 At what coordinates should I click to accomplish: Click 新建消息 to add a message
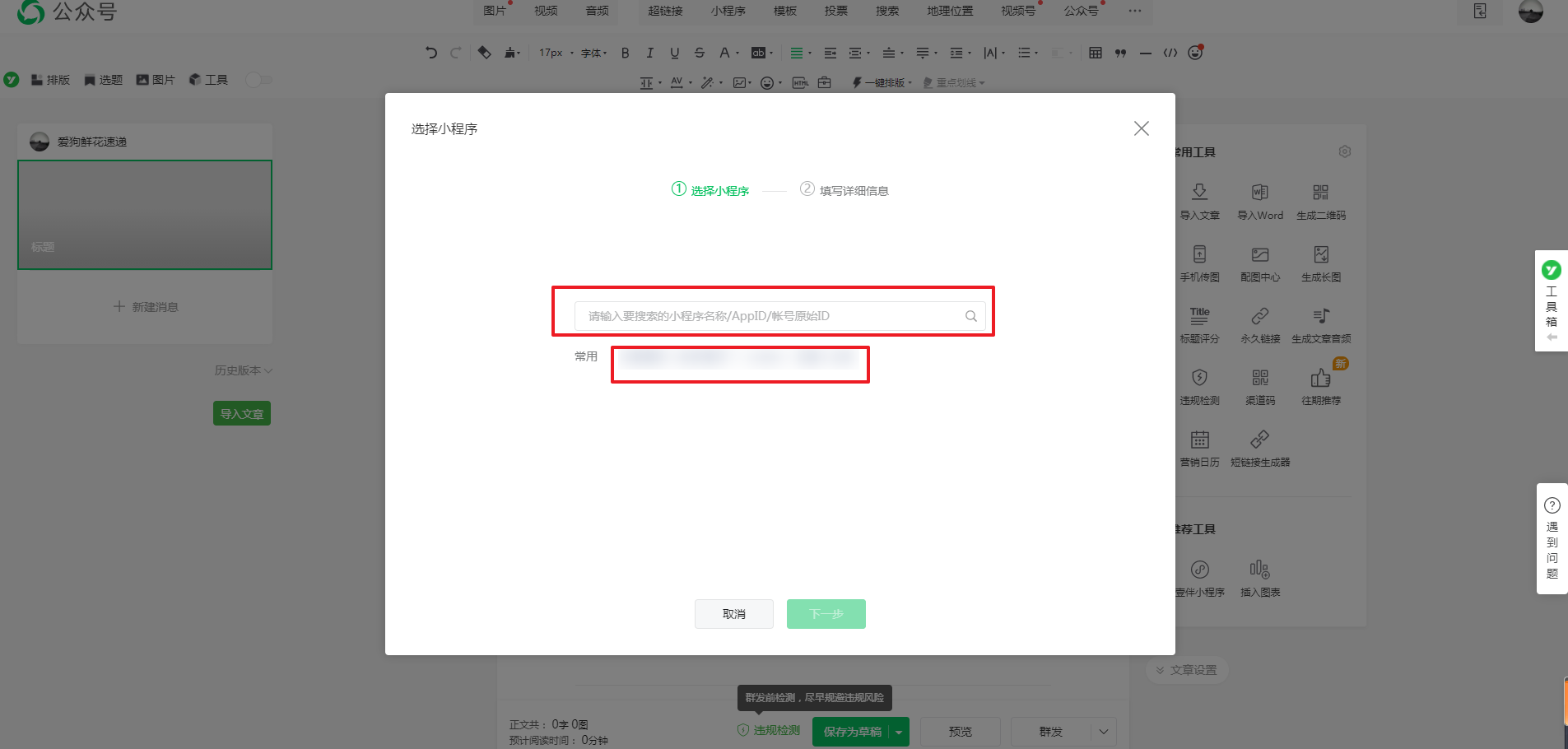145,307
